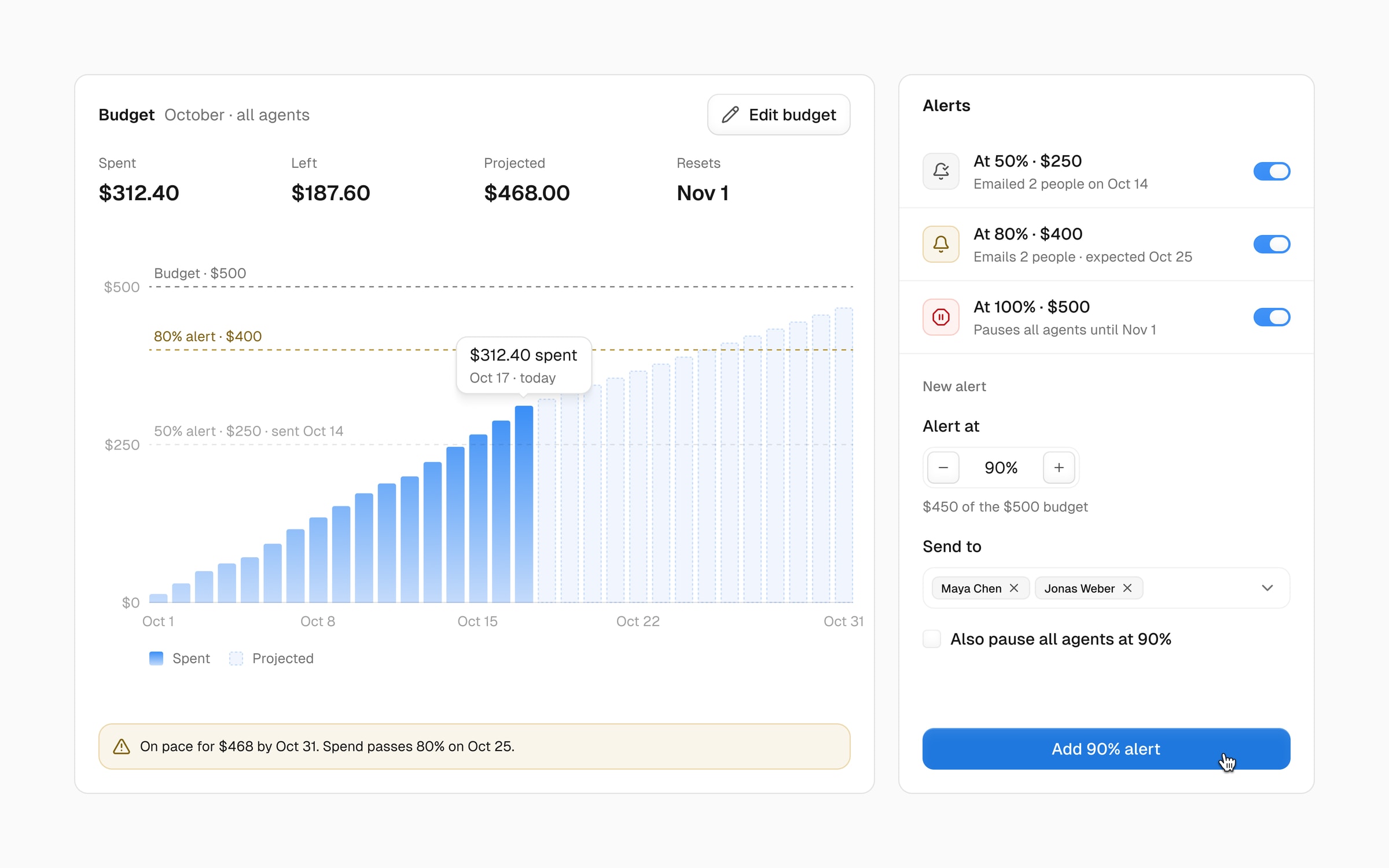Image resolution: width=1389 pixels, height=868 pixels.
Task: Click the yellow bell icon for the 80% alert
Action: click(x=941, y=244)
